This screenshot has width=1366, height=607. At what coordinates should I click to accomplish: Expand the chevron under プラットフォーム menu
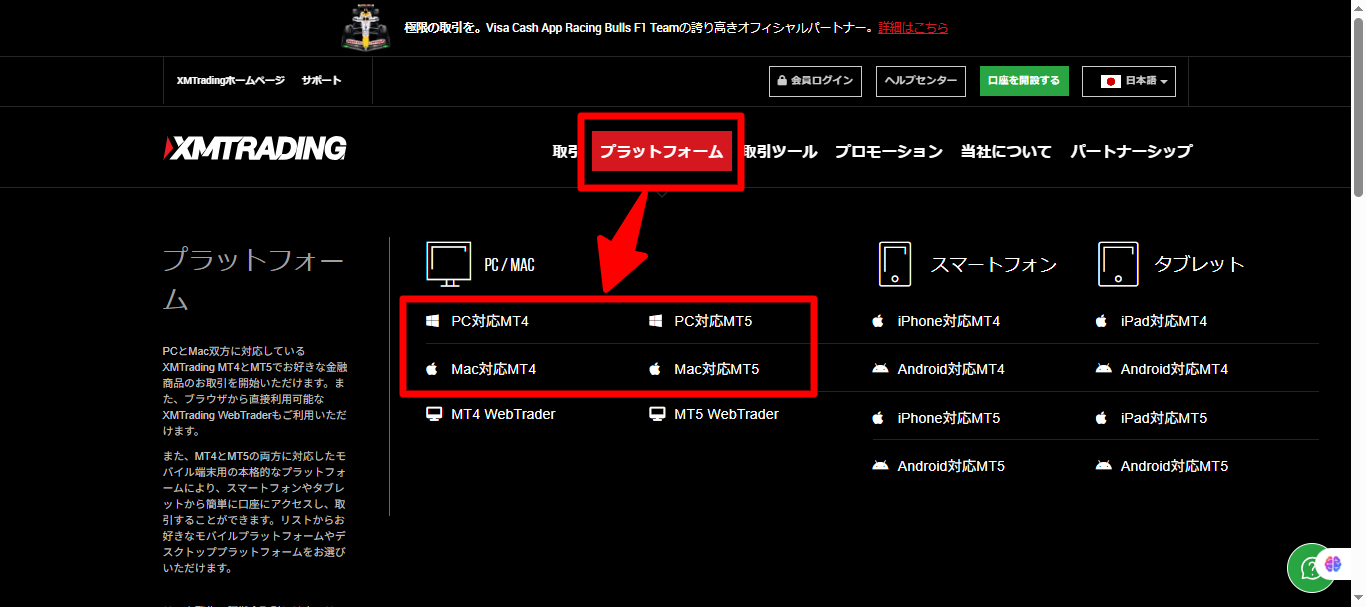(661, 192)
